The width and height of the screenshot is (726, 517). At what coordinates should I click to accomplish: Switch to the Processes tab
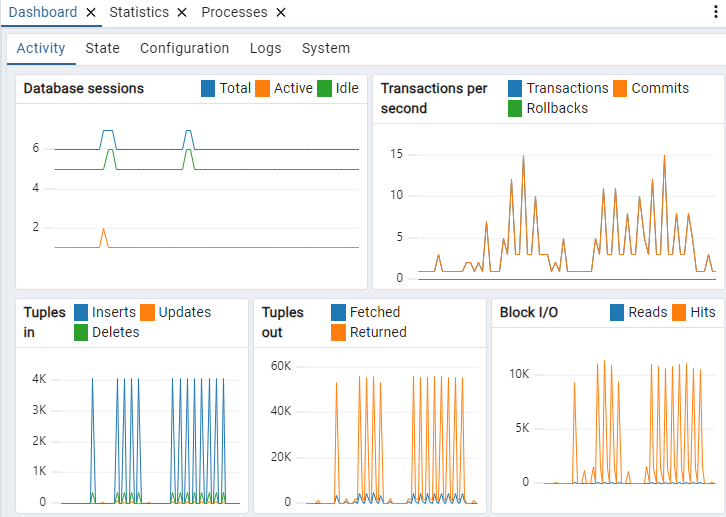pos(234,13)
